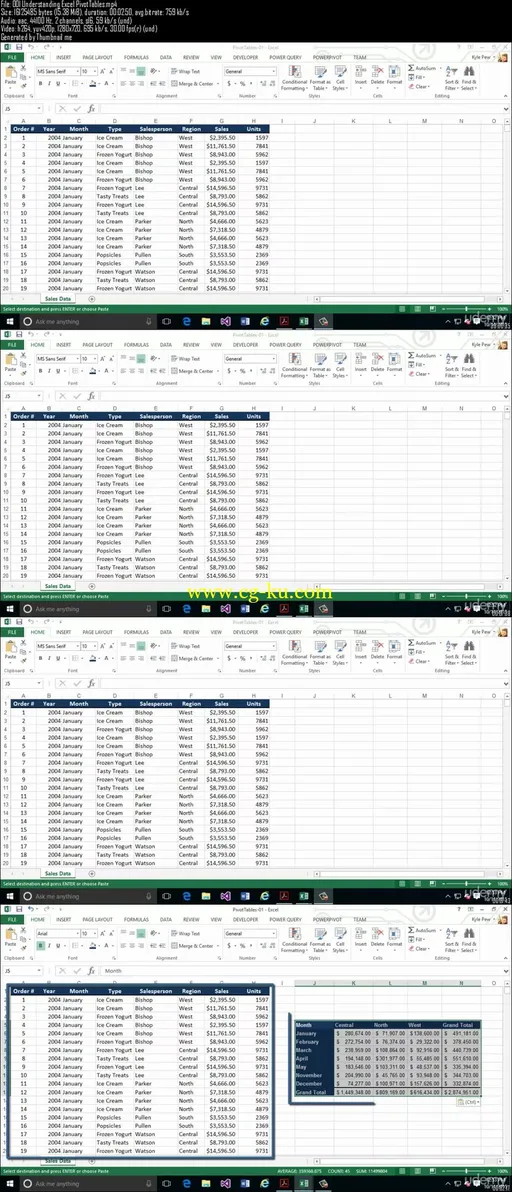Open the font size 10 dropdown in the top frame
This screenshot has height=1192, width=512.
click(x=93, y=71)
